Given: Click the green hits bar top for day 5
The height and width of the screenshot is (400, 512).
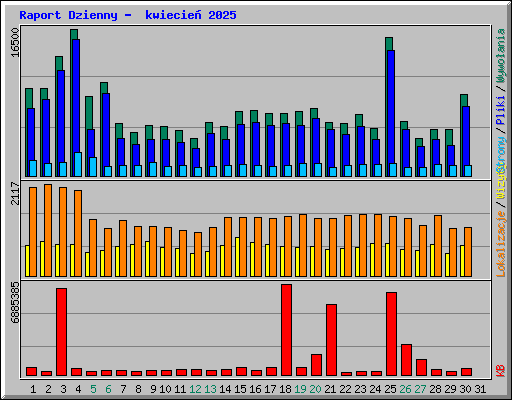Looking at the screenshot, I should coord(89,113).
